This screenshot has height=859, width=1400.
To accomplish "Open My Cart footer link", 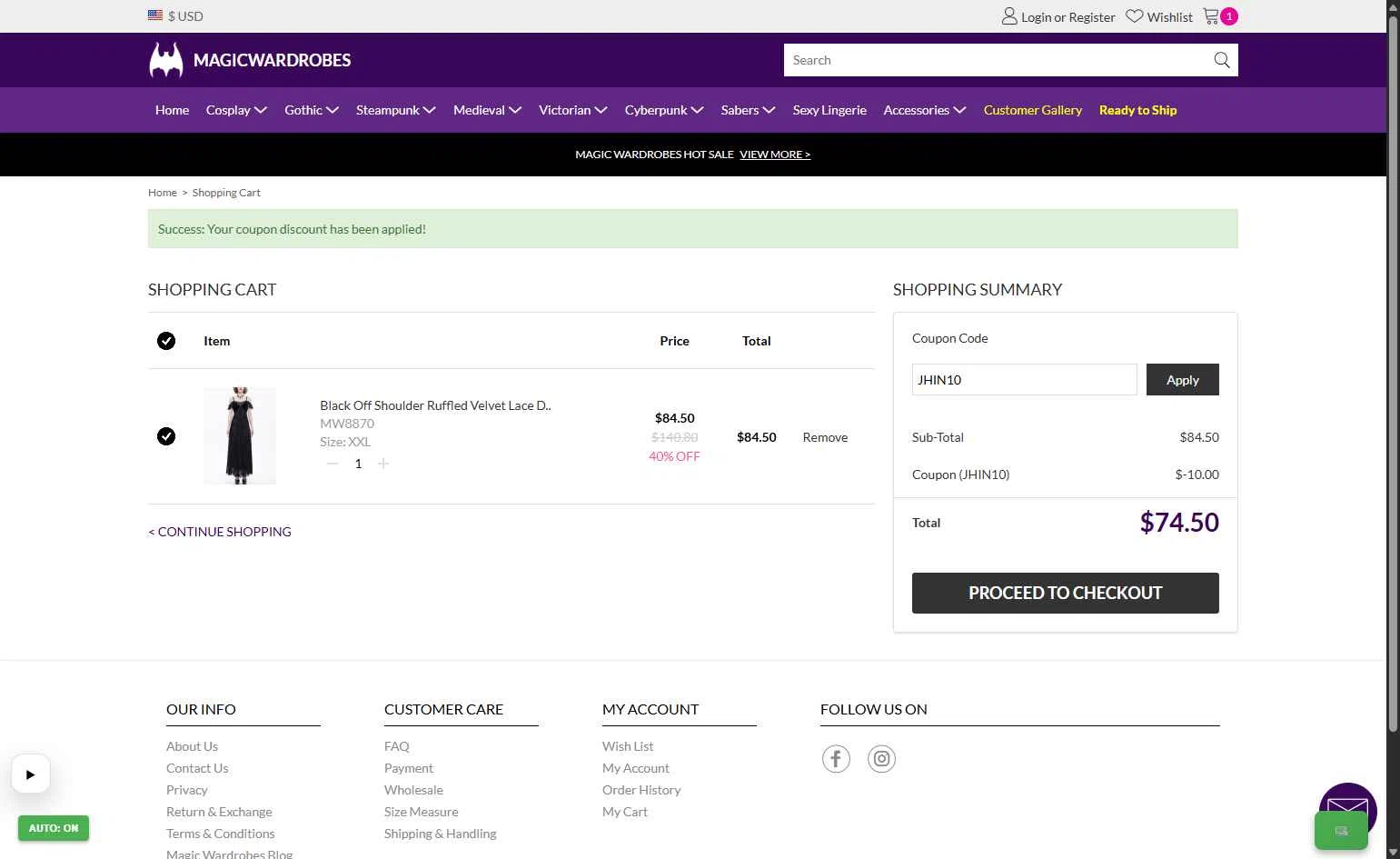I will (x=625, y=812).
